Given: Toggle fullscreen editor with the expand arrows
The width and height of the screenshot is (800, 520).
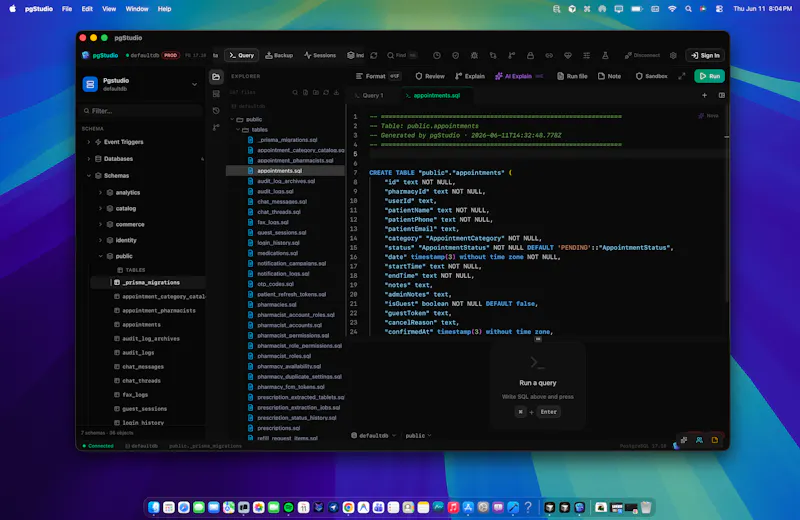Looking at the screenshot, I should (682, 76).
